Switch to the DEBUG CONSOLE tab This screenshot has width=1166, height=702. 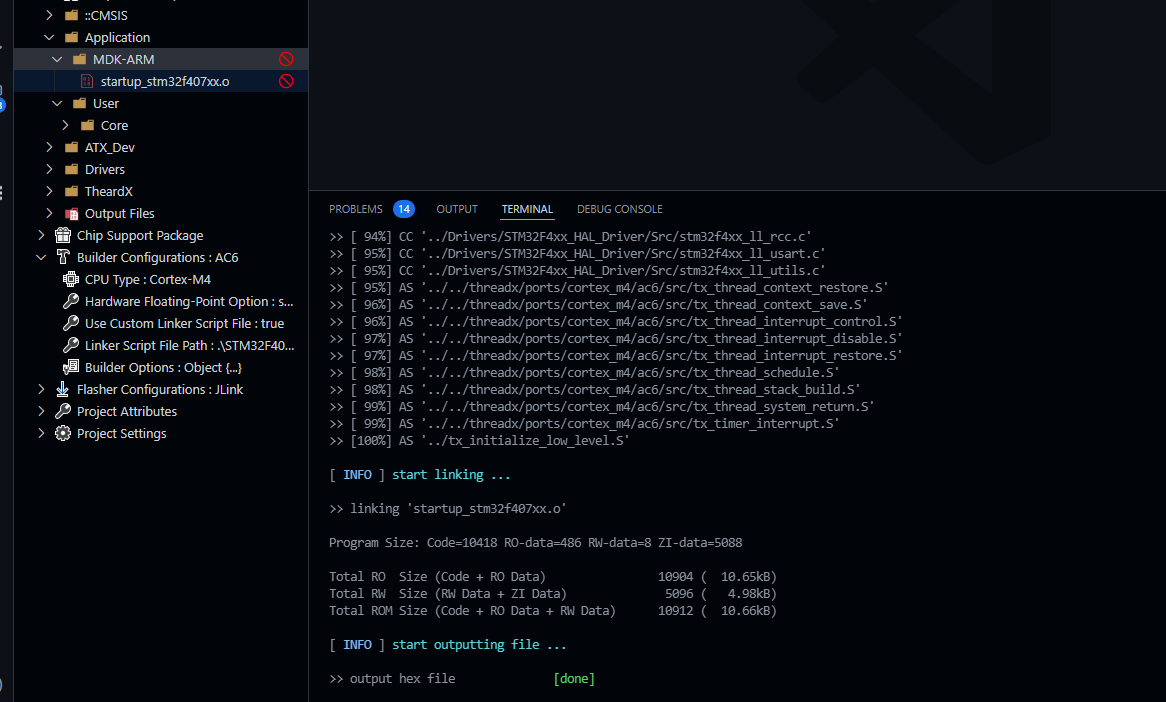point(619,209)
